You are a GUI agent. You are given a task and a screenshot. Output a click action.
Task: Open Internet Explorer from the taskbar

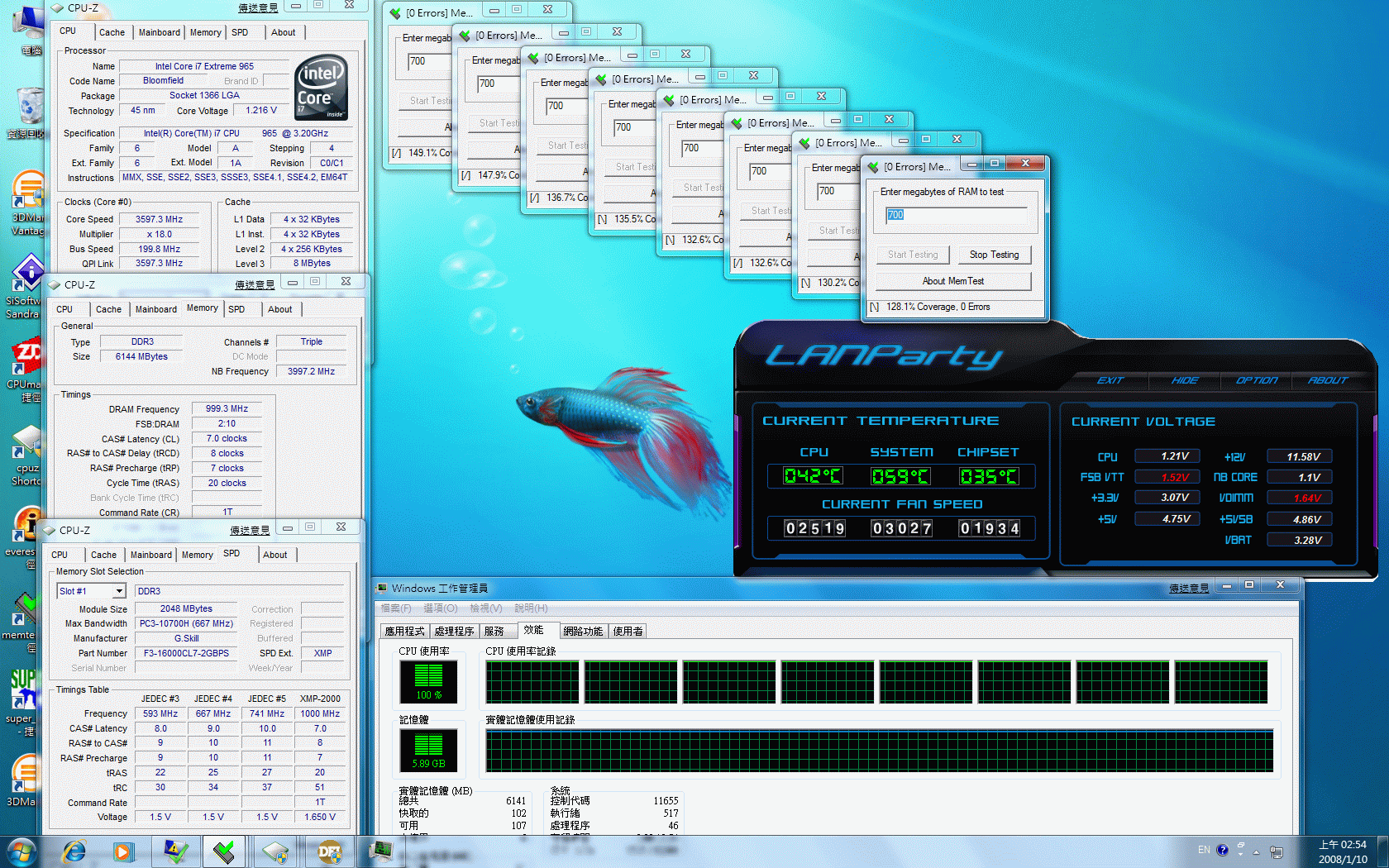pyautogui.click(x=74, y=851)
